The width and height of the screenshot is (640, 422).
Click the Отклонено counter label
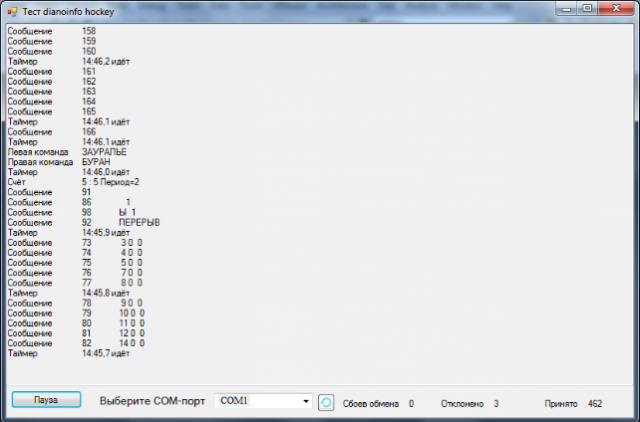[x=462, y=404]
